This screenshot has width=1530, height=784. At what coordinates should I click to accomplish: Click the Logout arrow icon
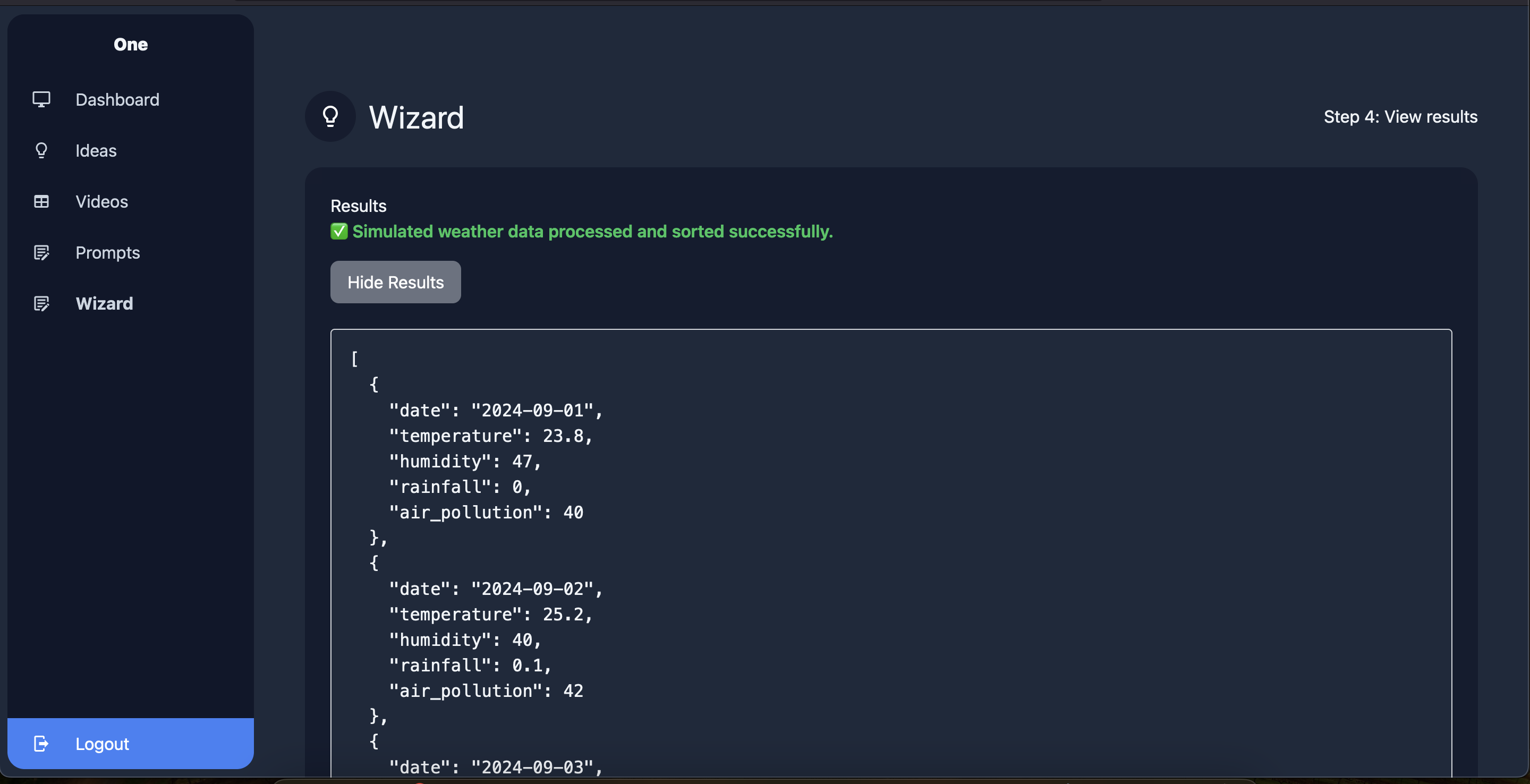point(41,744)
